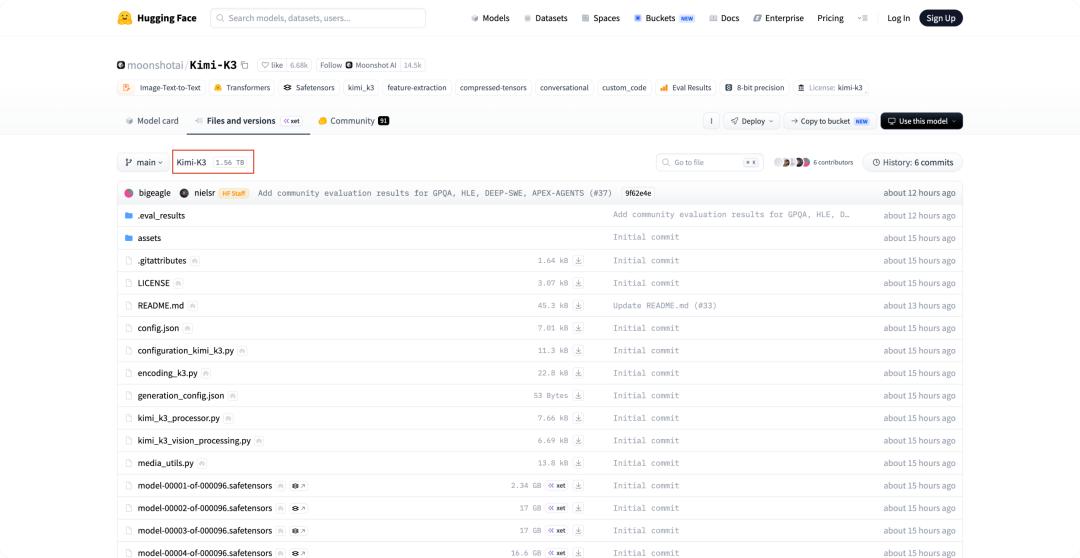The height and width of the screenshot is (558, 1080).
Task: Click the xet badge on model-00001 row
Action: pyautogui.click(x=557, y=486)
